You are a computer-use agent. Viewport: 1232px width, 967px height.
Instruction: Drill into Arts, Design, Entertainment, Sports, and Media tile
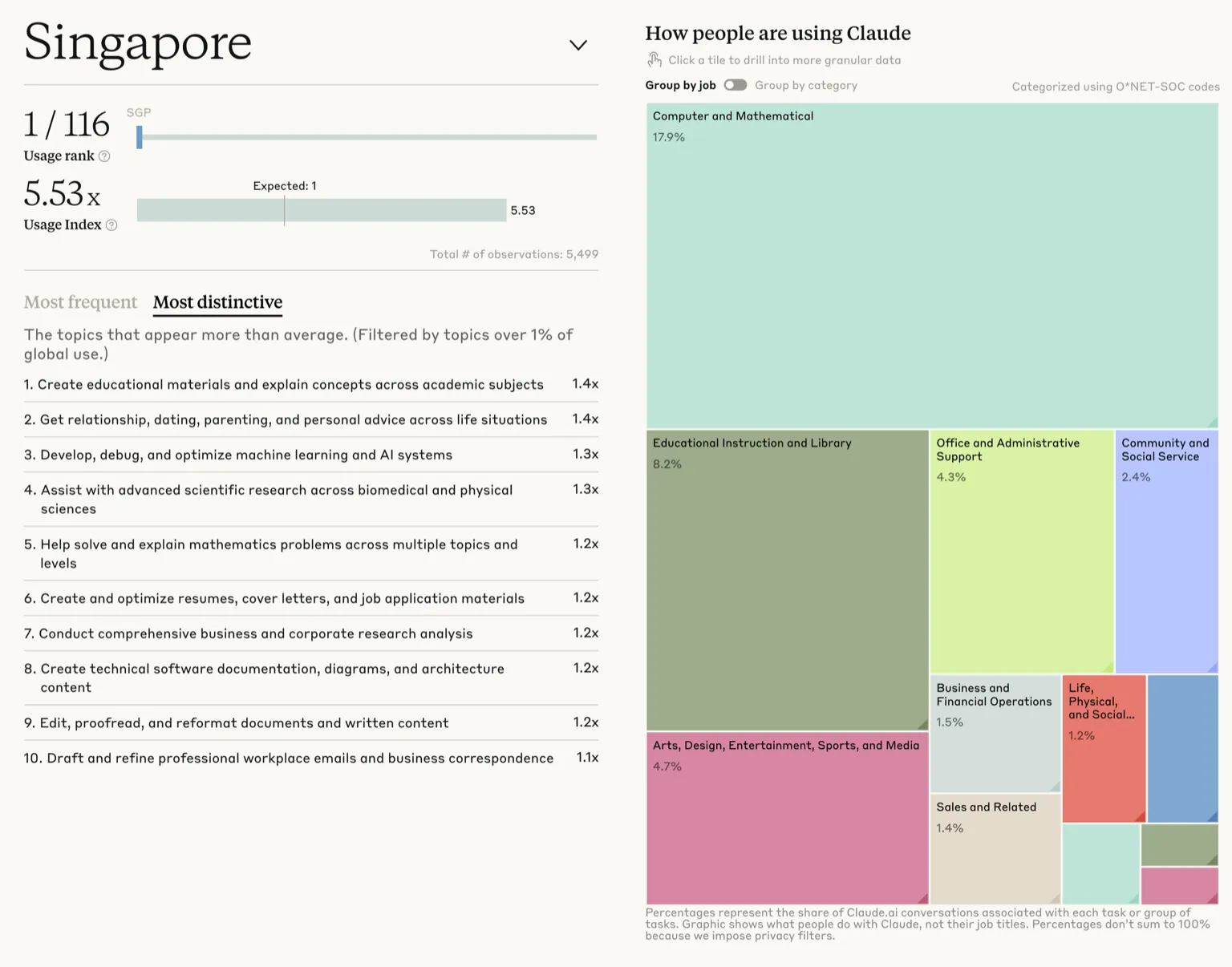[x=787, y=818]
